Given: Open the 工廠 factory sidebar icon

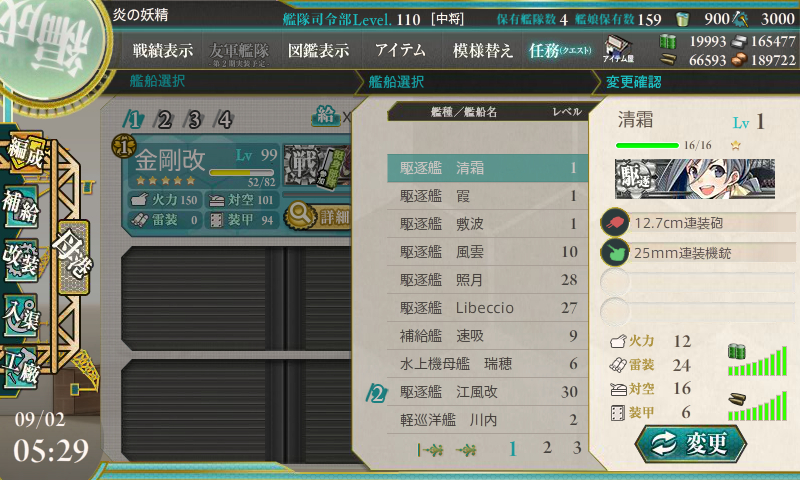Looking at the screenshot, I should [21, 369].
